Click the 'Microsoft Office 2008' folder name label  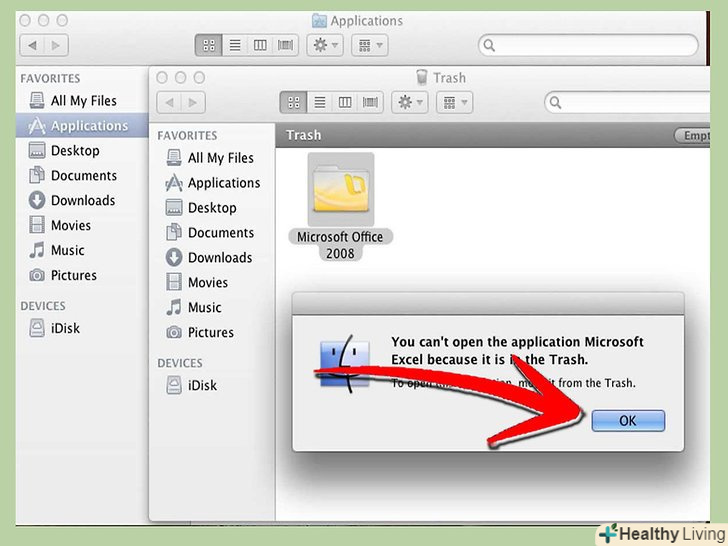click(340, 245)
